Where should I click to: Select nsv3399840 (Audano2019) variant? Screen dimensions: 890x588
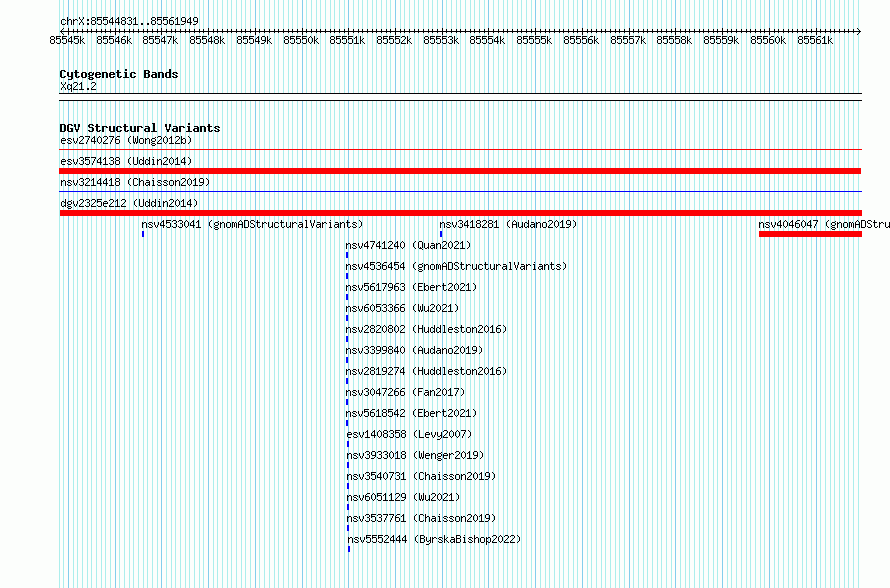pyautogui.click(x=414, y=350)
